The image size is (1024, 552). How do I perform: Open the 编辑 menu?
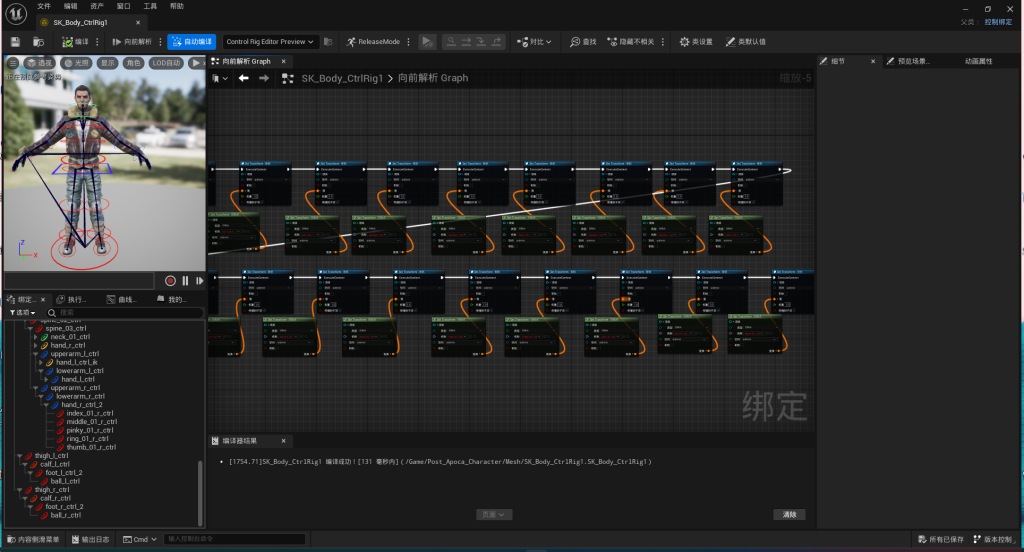coord(71,6)
